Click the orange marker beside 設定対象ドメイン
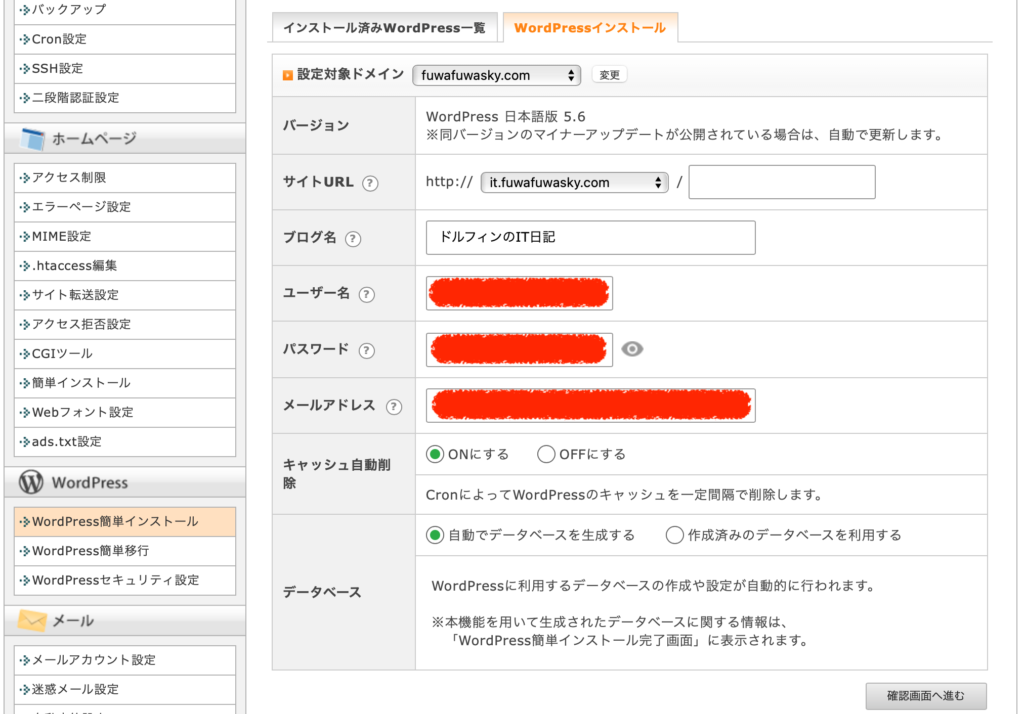The image size is (1024, 714). tap(287, 75)
